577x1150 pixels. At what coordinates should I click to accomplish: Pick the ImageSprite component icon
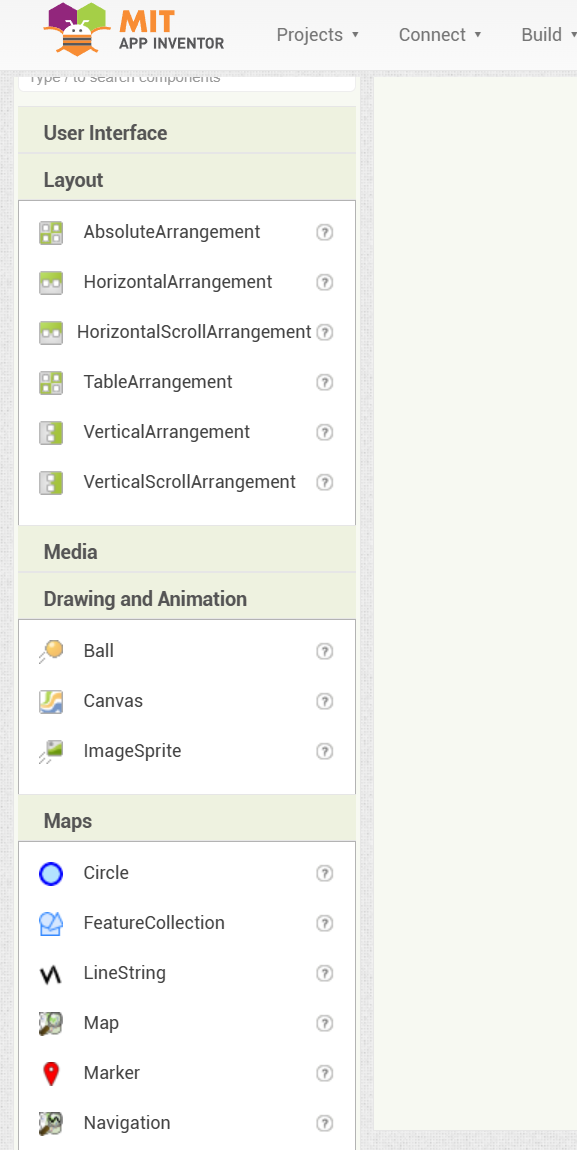(x=51, y=751)
